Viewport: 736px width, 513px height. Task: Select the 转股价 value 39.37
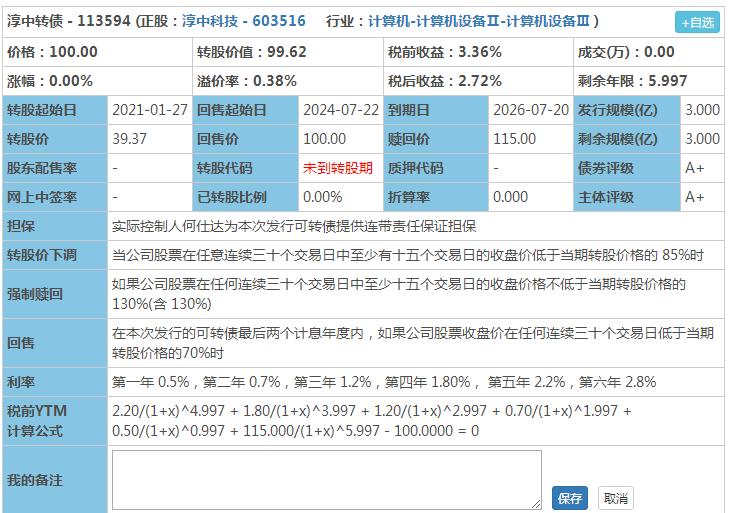pyautogui.click(x=129, y=139)
